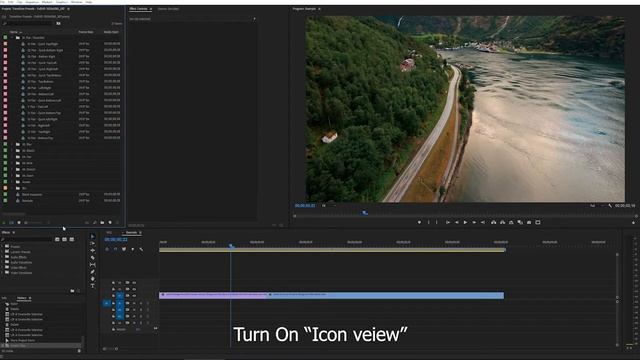Click the Effects panel search field
This screenshot has height=360, width=640.
pyautogui.click(x=28, y=239)
